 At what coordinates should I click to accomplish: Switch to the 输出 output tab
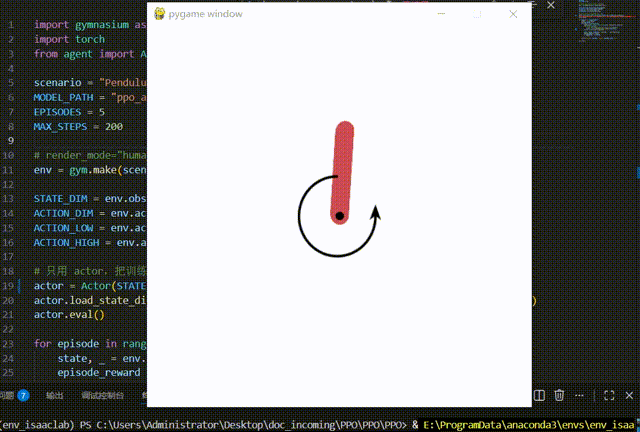(54, 395)
